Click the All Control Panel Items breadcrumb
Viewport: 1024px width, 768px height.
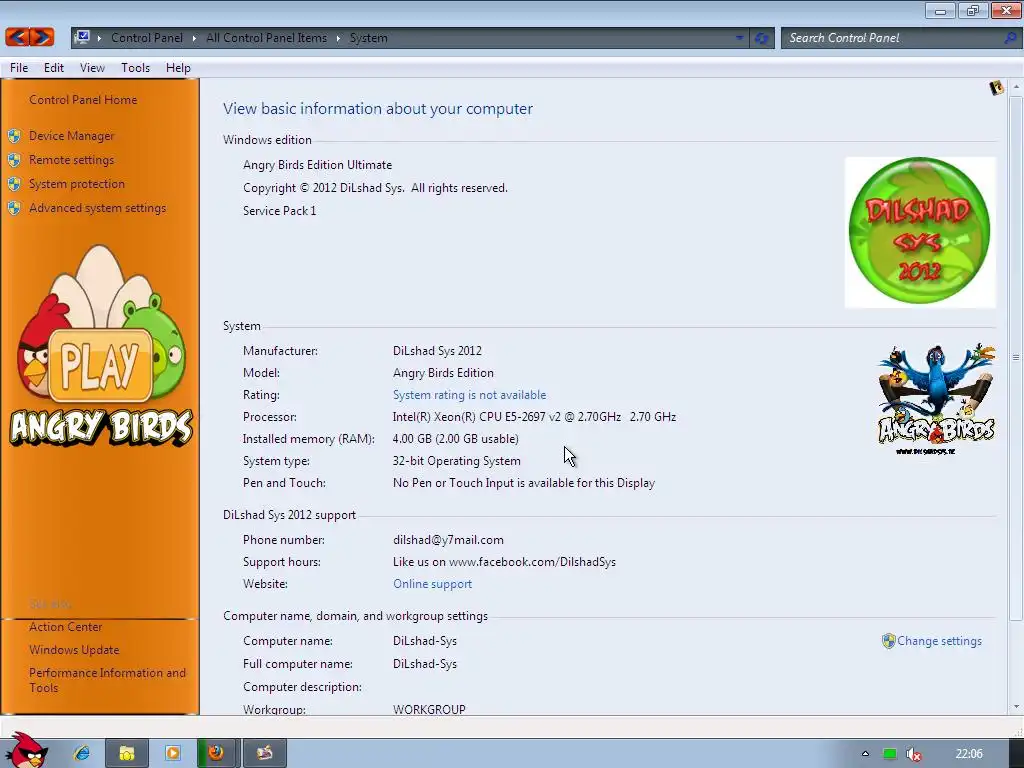point(266,38)
